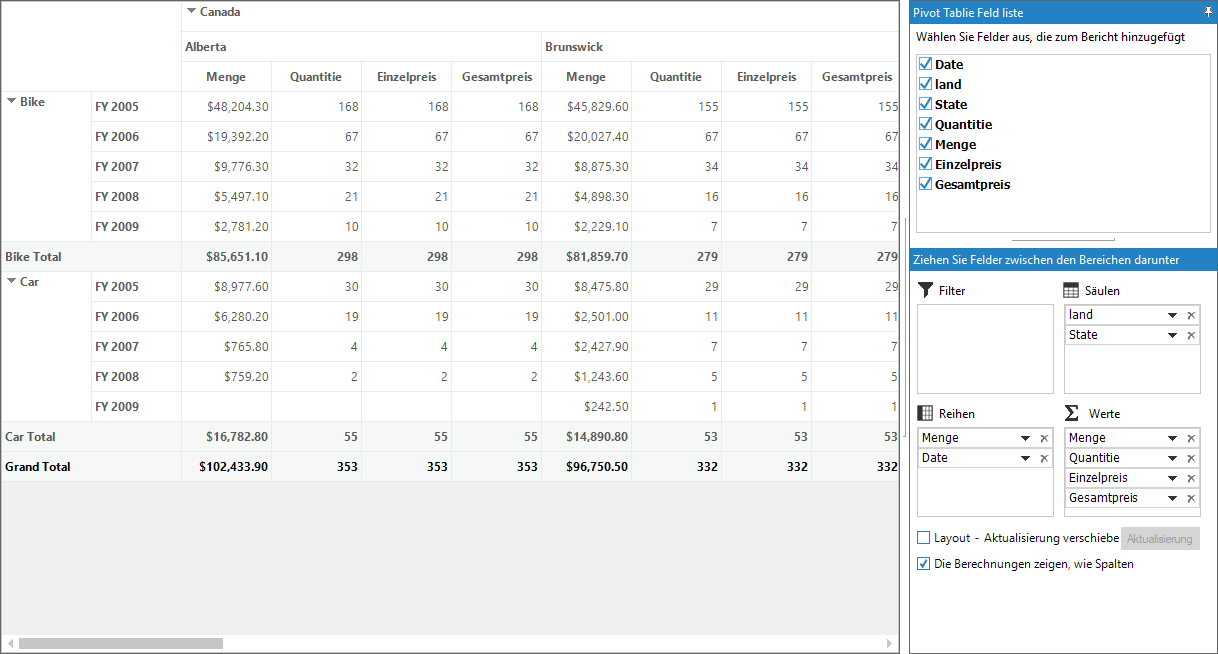Click the Filter funnel icon

coord(925,290)
